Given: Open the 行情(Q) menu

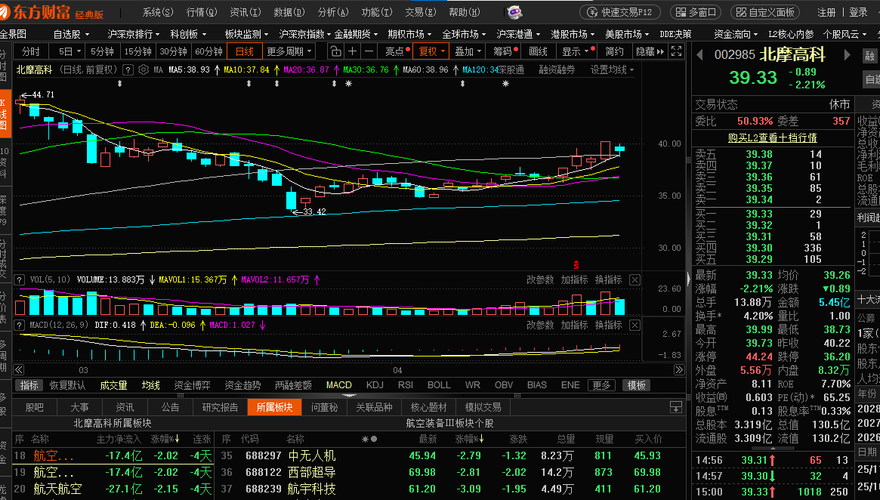Looking at the screenshot, I should pos(201,12).
